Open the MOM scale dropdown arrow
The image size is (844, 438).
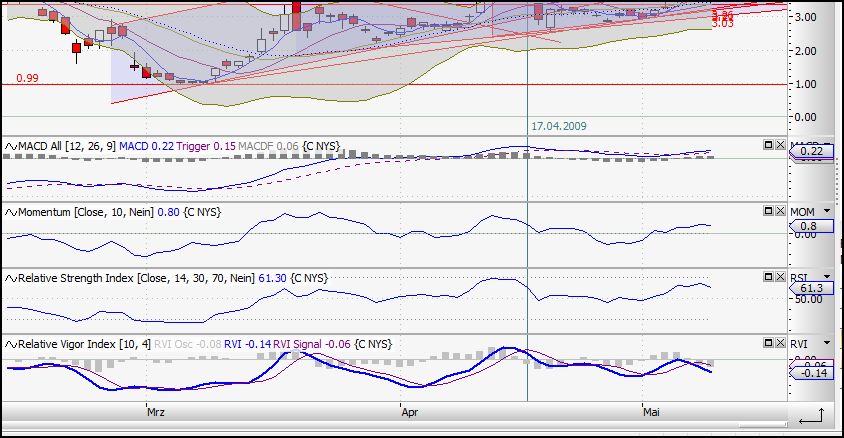pyautogui.click(x=827, y=211)
